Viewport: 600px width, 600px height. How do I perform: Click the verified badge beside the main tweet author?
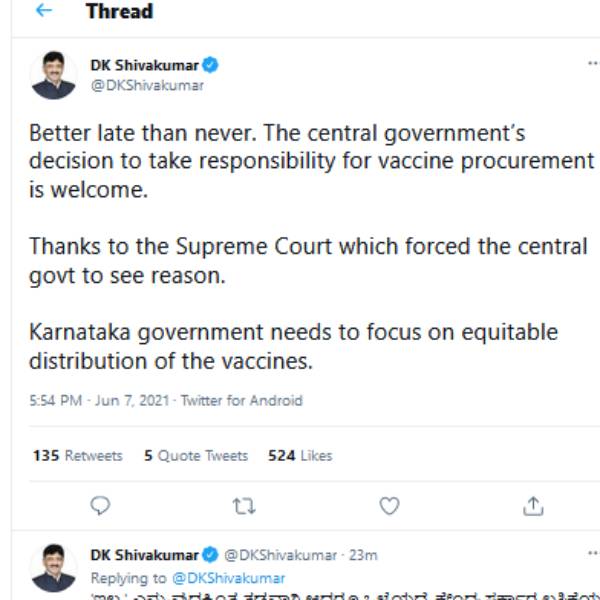[x=211, y=66]
